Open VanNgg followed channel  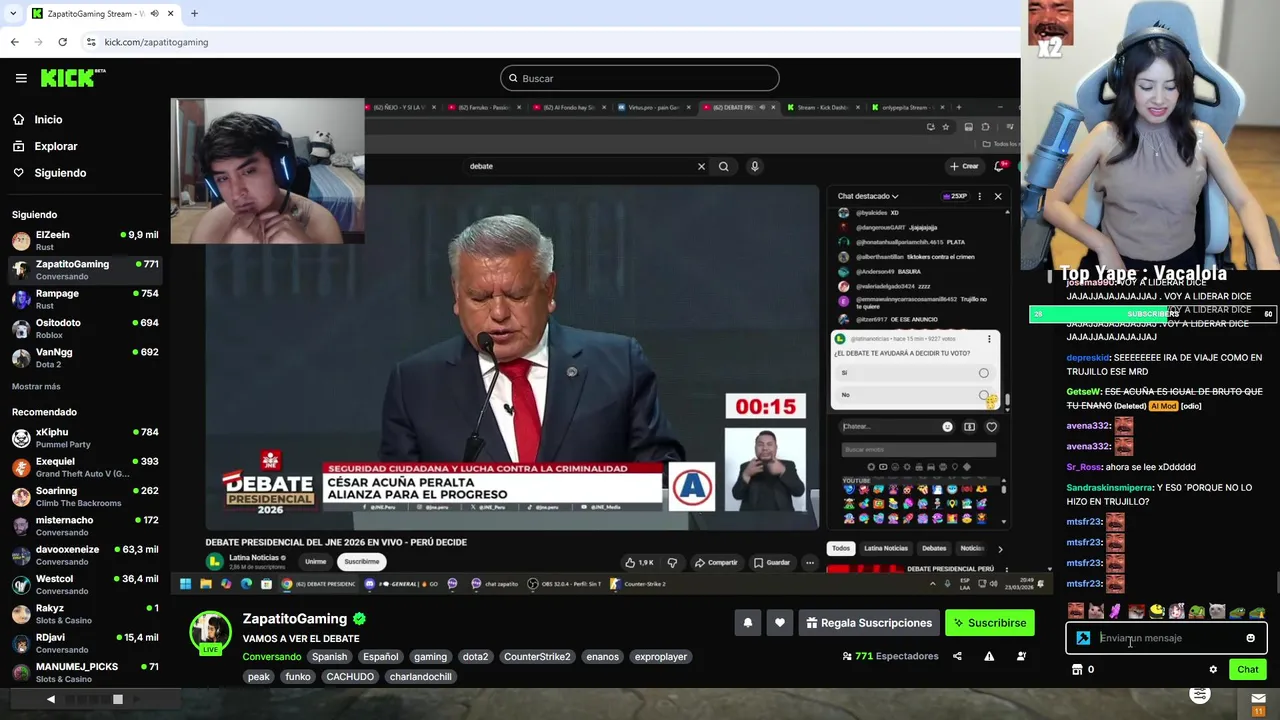point(85,357)
